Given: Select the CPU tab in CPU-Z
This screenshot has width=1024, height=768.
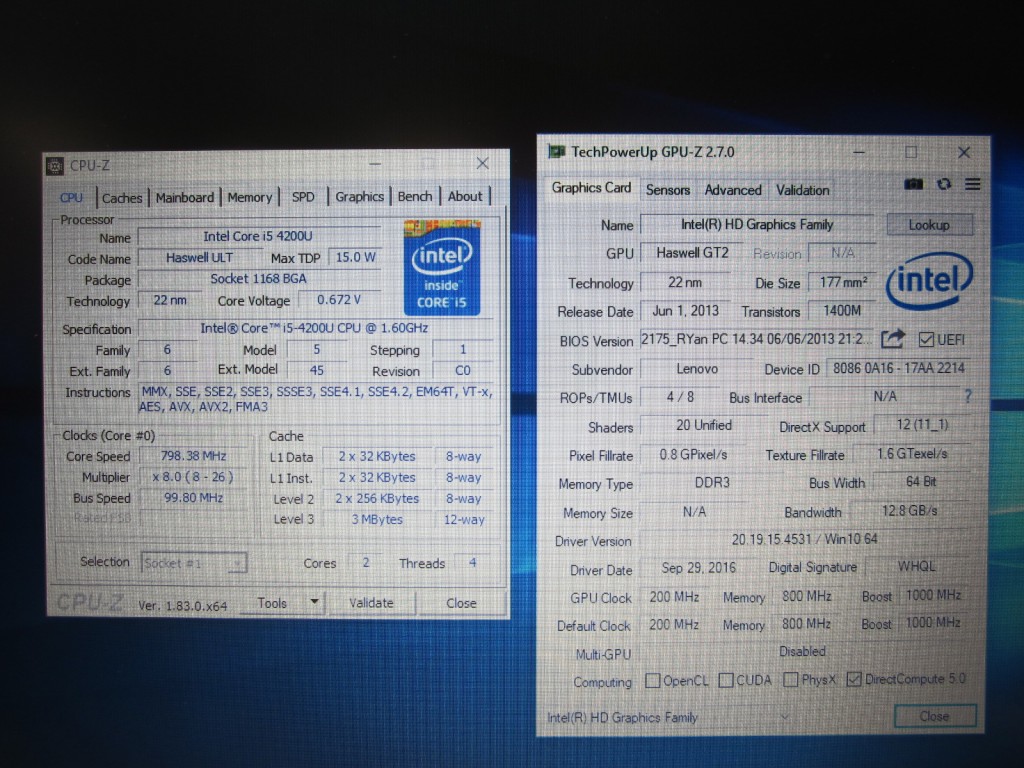Looking at the screenshot, I should pyautogui.click(x=71, y=198).
